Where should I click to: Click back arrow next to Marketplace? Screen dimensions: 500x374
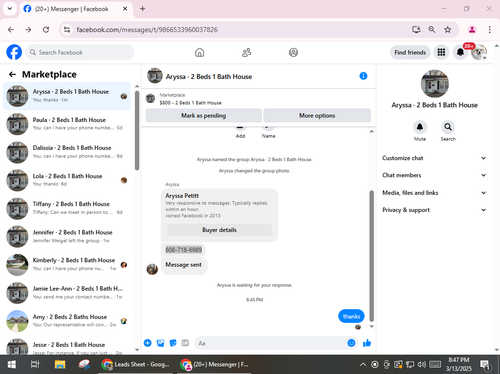pos(12,74)
